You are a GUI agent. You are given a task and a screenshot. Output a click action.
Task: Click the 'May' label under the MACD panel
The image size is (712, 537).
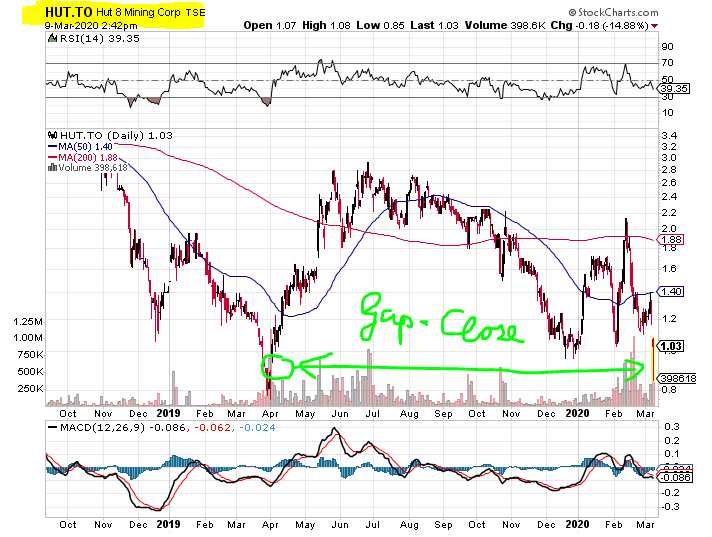click(x=305, y=525)
